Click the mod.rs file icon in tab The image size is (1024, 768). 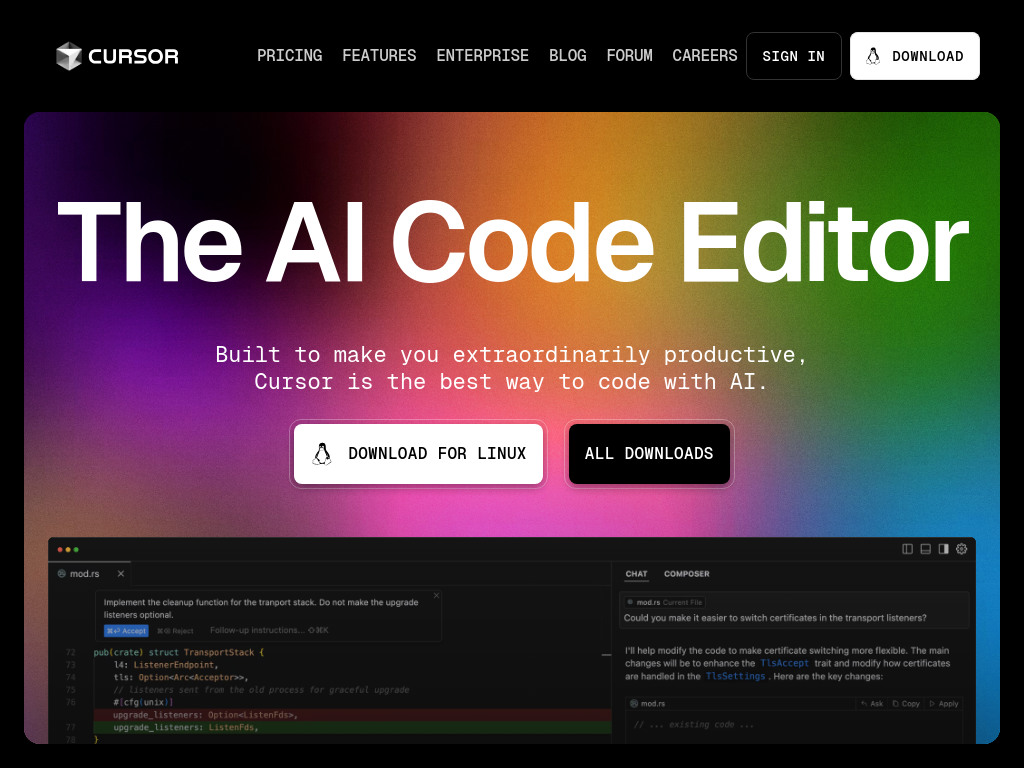click(61, 573)
